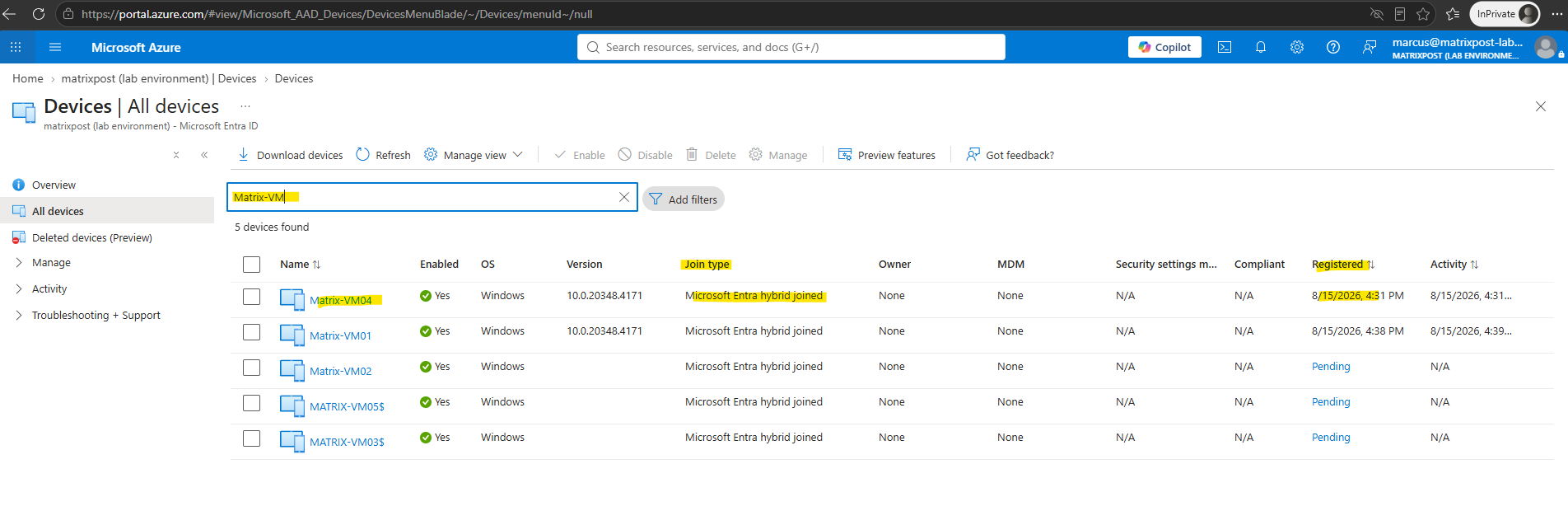Screen dimensions: 1568x525
Task: Click Preview features
Action: [887, 155]
